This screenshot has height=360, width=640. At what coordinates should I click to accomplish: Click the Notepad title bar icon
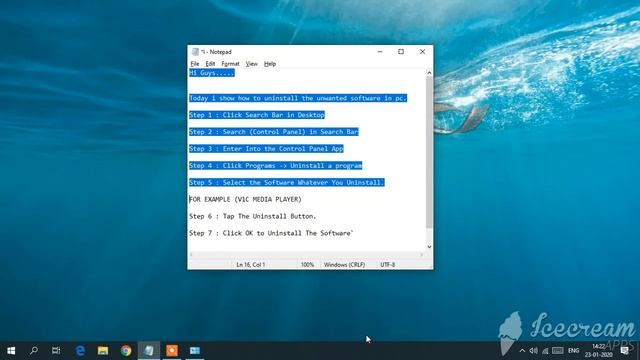[195, 52]
